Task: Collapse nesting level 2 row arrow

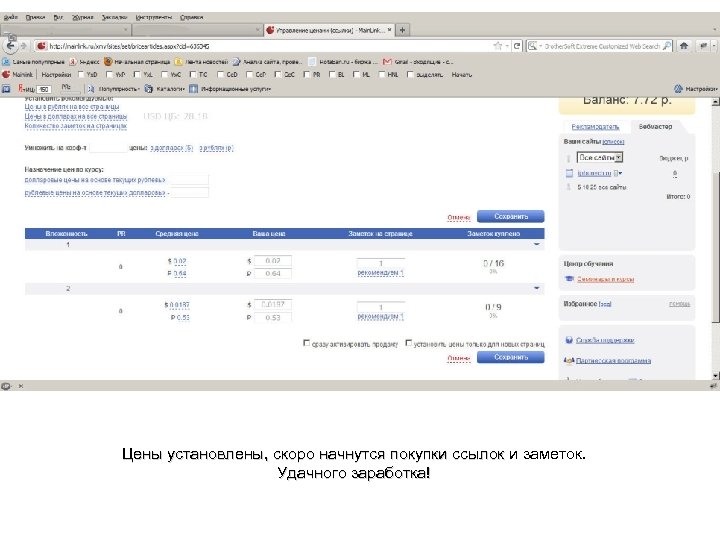Action: tap(536, 288)
